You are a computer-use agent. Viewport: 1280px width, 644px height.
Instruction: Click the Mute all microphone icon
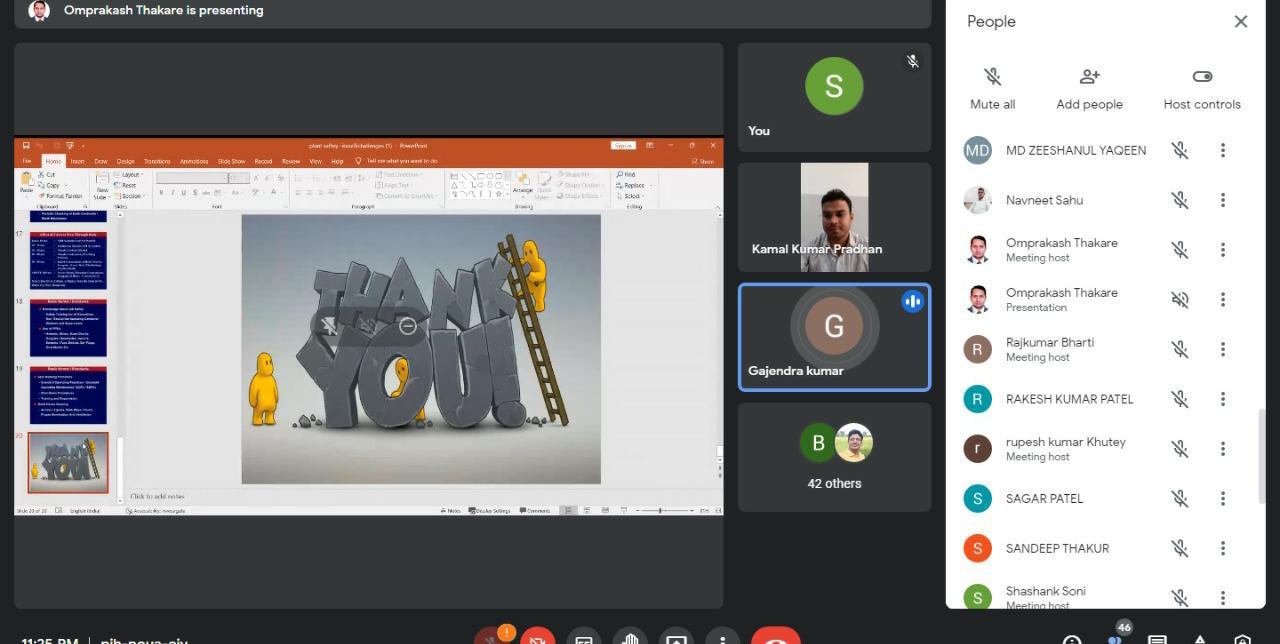click(992, 77)
